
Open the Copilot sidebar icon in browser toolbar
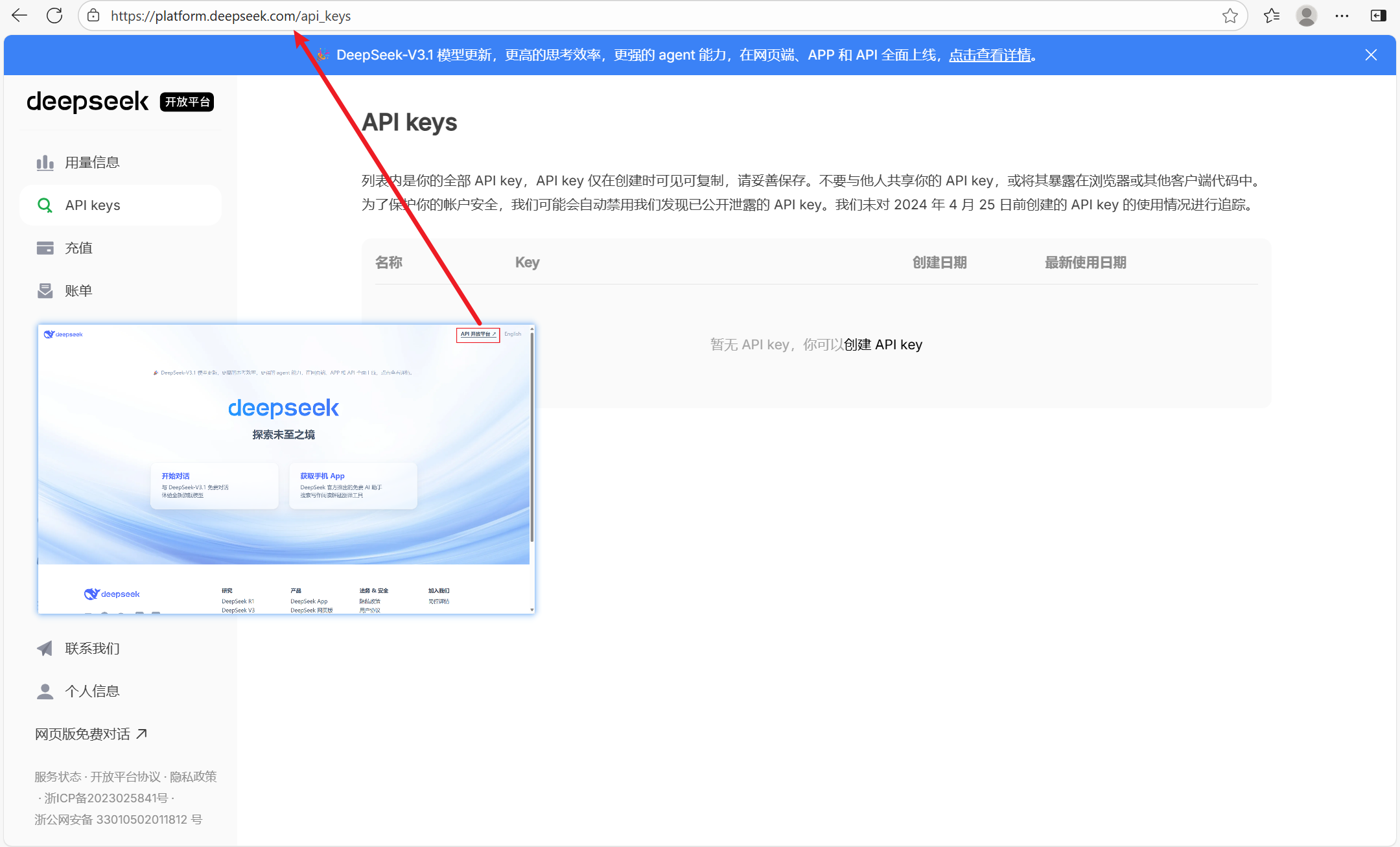(x=1378, y=16)
